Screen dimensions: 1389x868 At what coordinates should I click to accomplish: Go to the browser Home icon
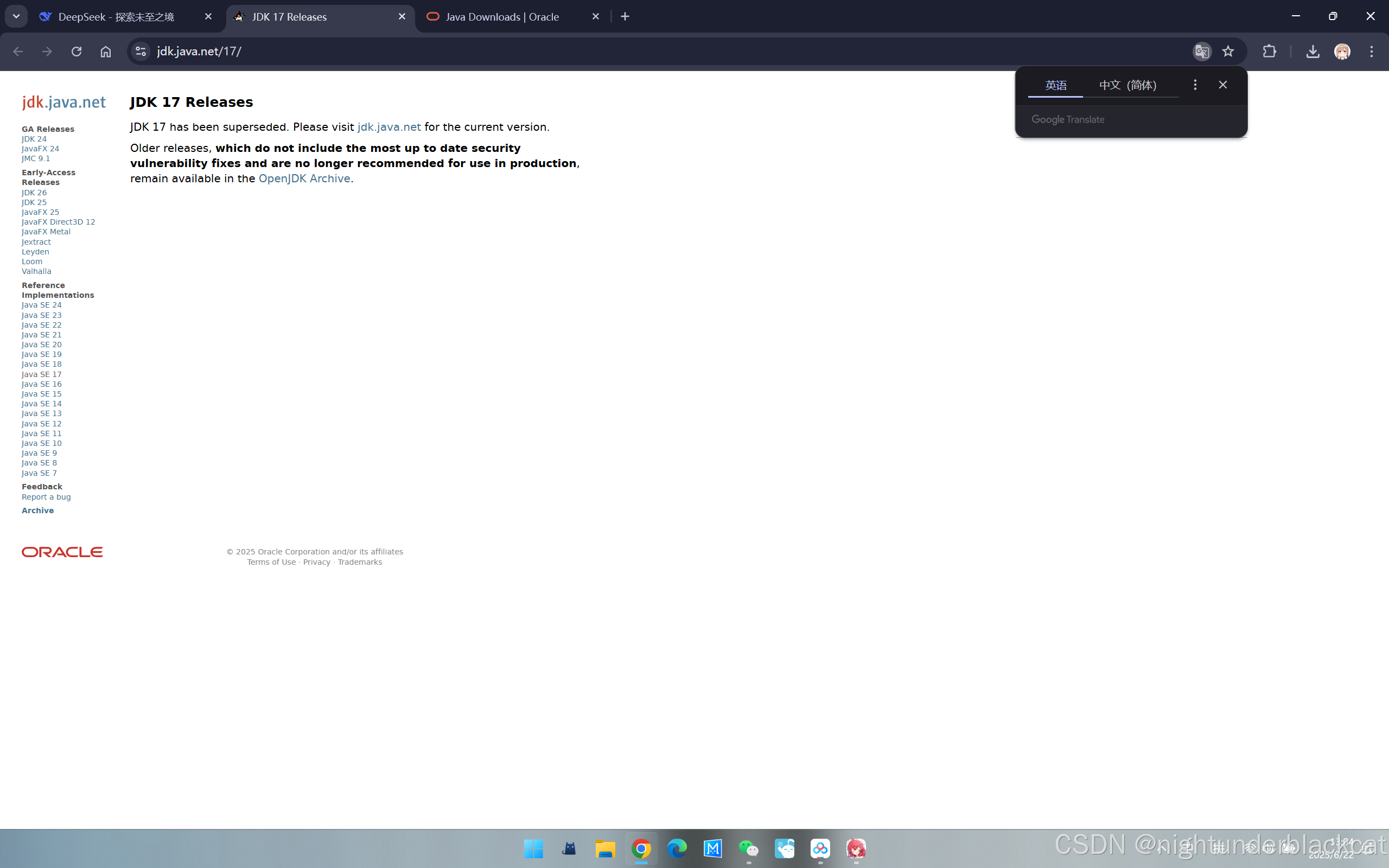point(106,52)
